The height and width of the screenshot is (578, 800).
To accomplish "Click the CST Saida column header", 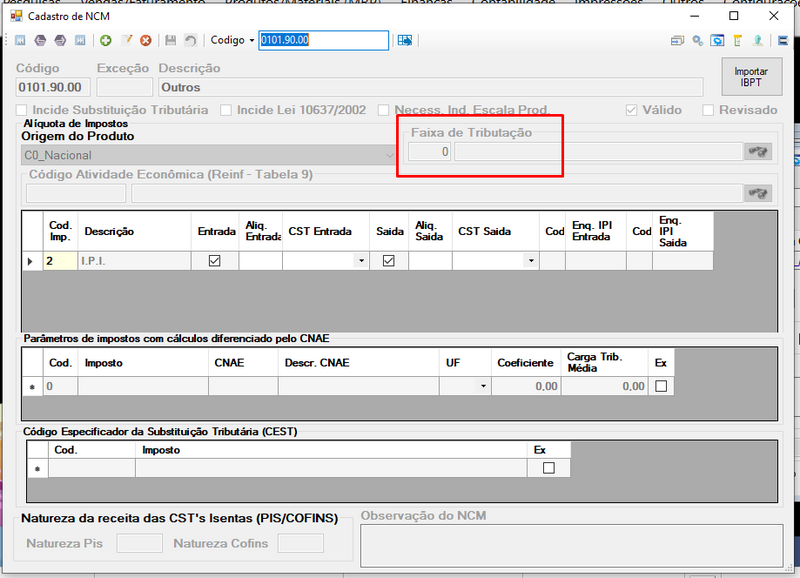I will click(x=495, y=231).
